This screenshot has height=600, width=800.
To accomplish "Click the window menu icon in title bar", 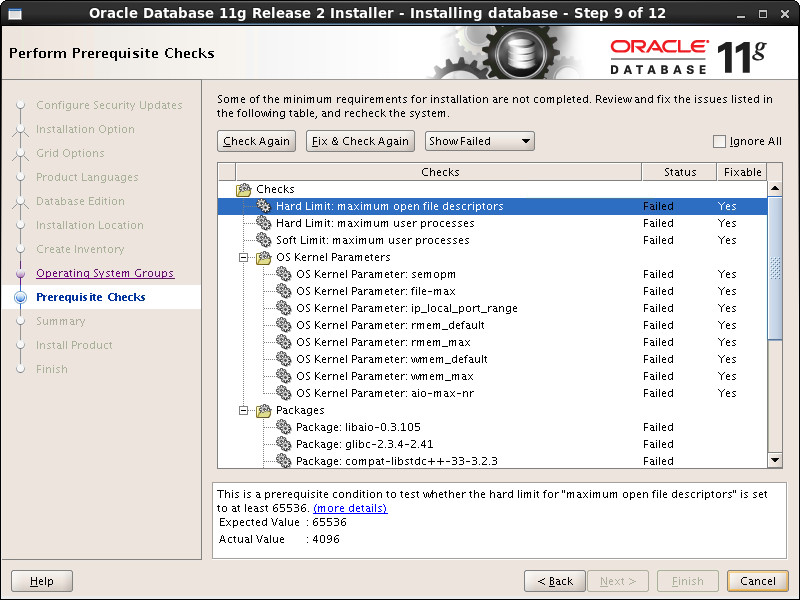I will pyautogui.click(x=15, y=14).
